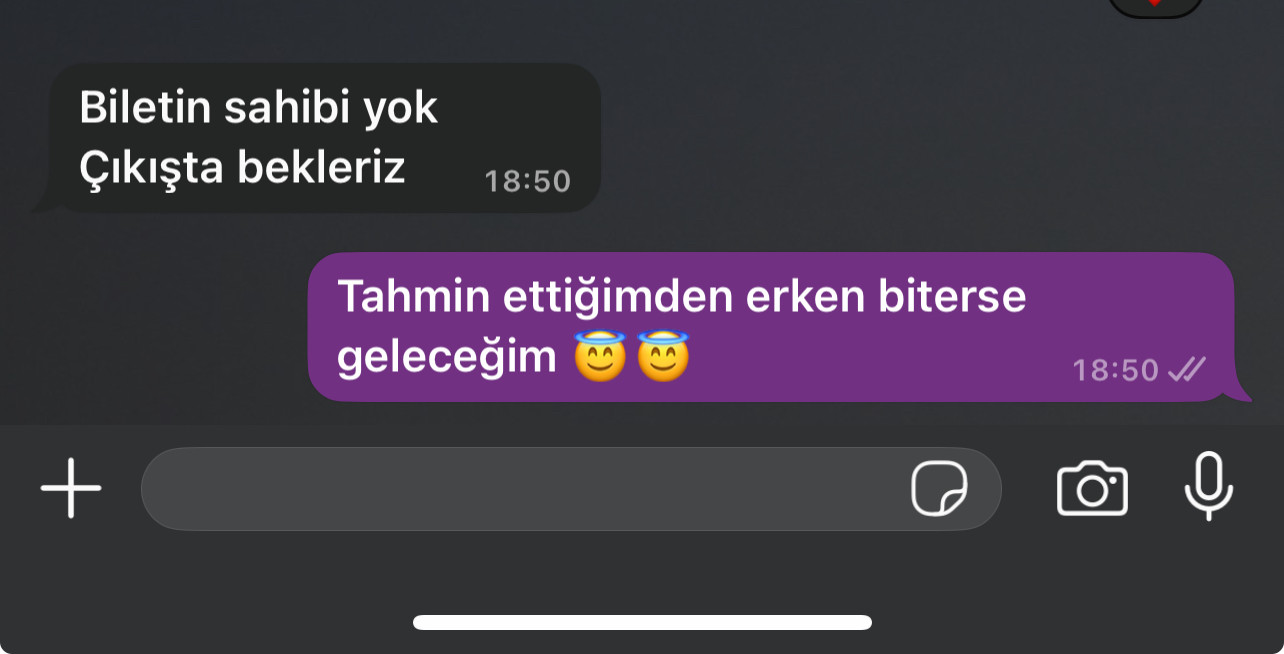Tap the tail of the purple sent bubble
The width and height of the screenshot is (1284, 654).
pyautogui.click(x=1241, y=392)
